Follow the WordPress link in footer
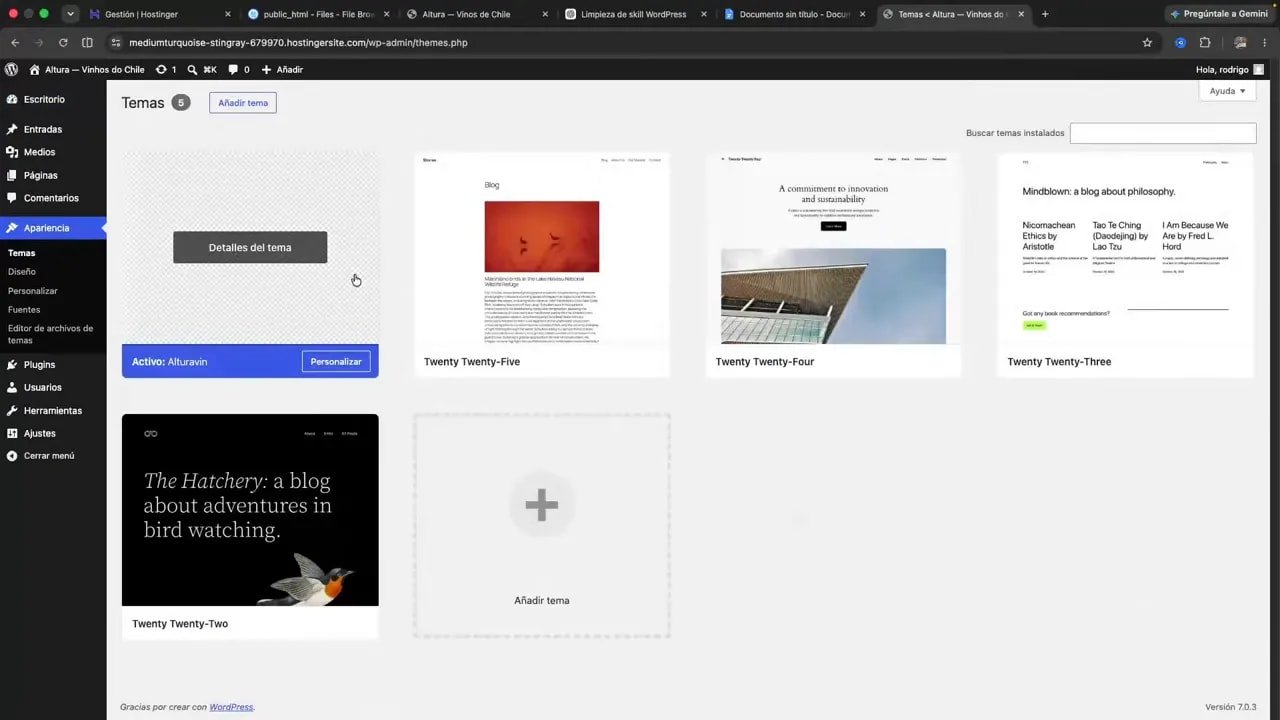 231,707
